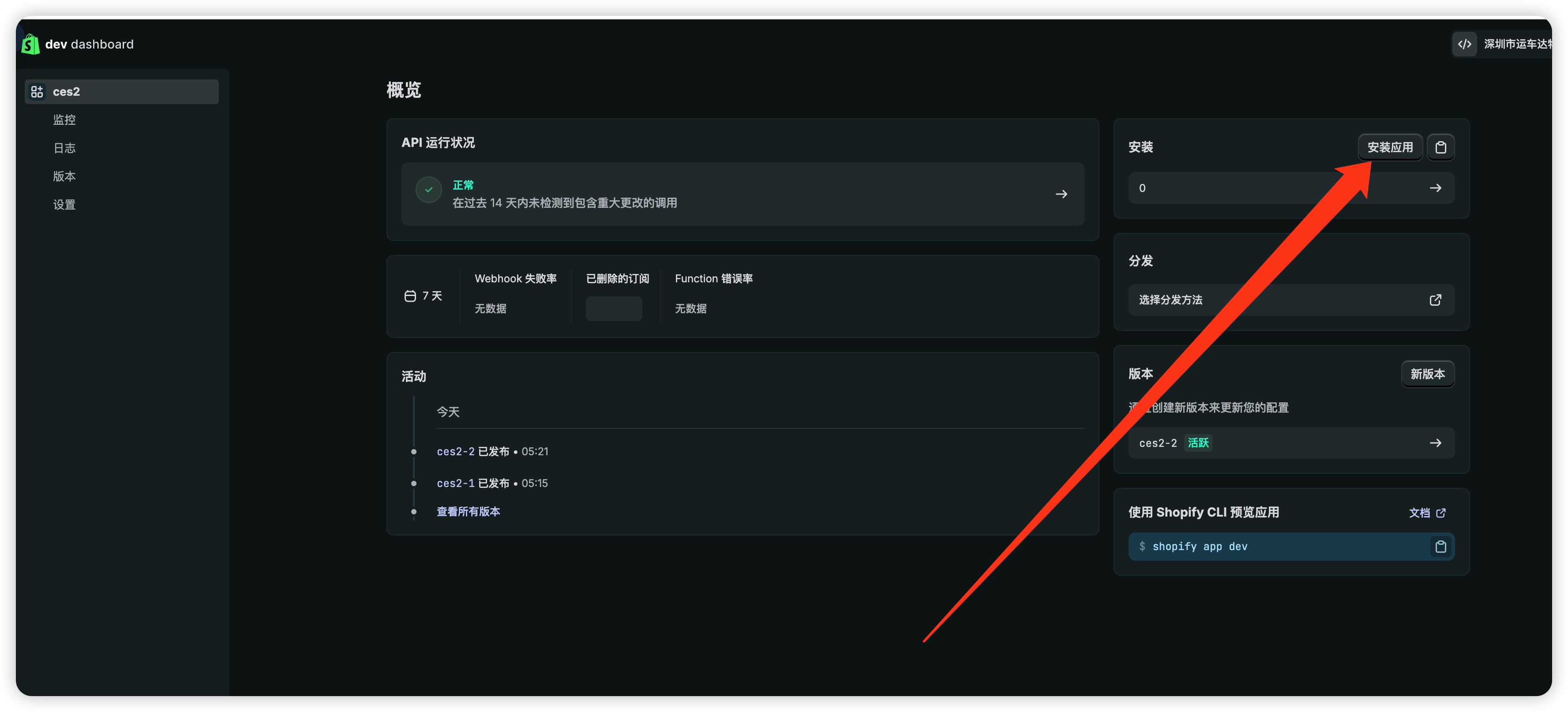Create a 新版本 button
This screenshot has width=1568, height=712.
click(1427, 374)
